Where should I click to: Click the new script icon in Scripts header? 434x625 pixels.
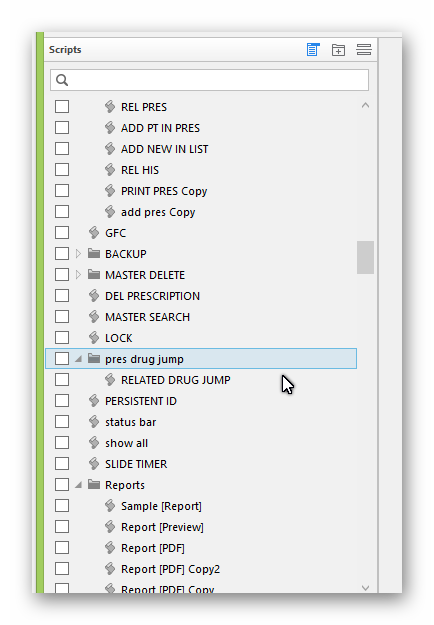click(313, 50)
